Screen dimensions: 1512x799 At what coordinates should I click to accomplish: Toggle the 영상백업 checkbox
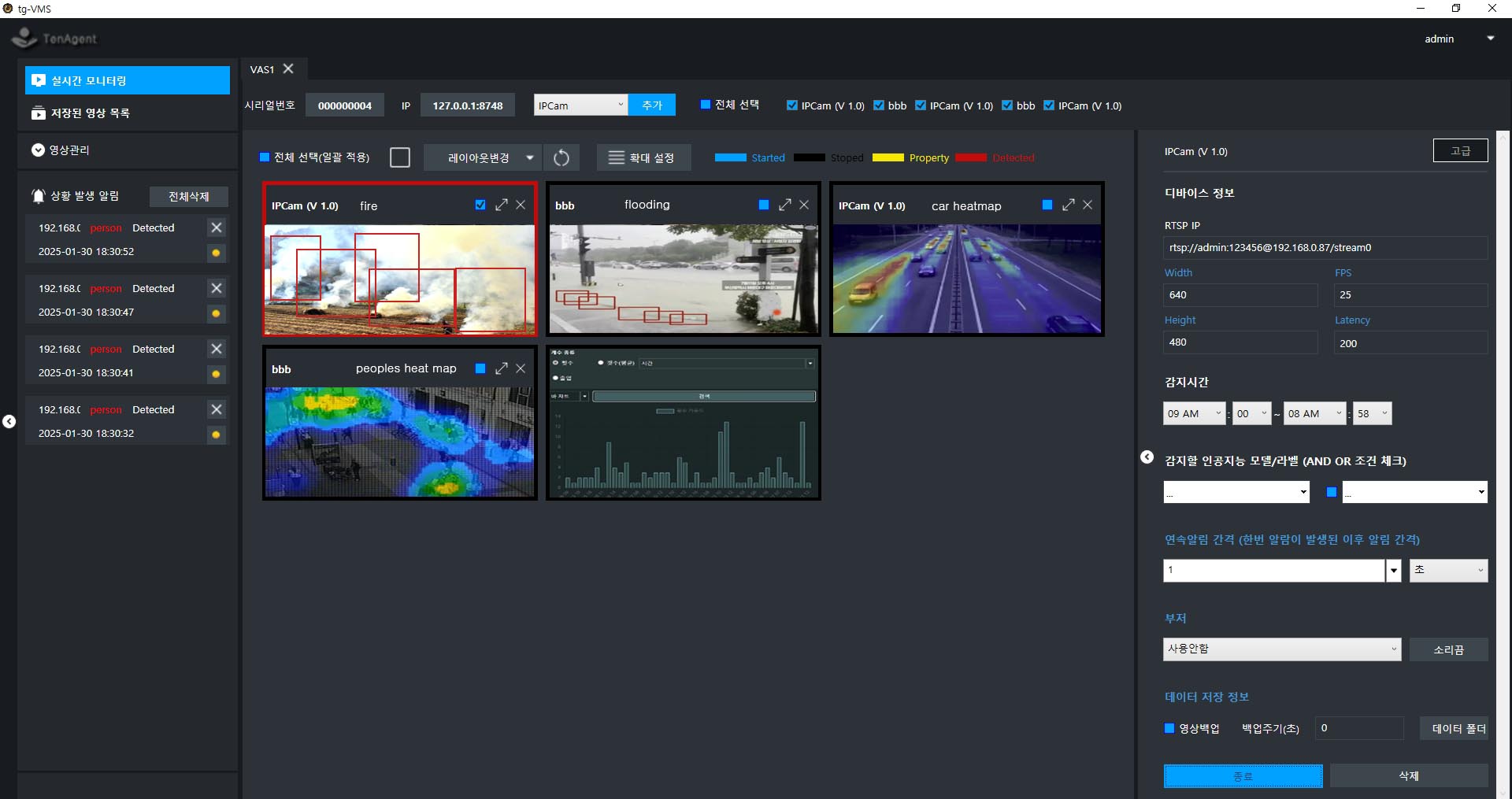pos(1169,728)
